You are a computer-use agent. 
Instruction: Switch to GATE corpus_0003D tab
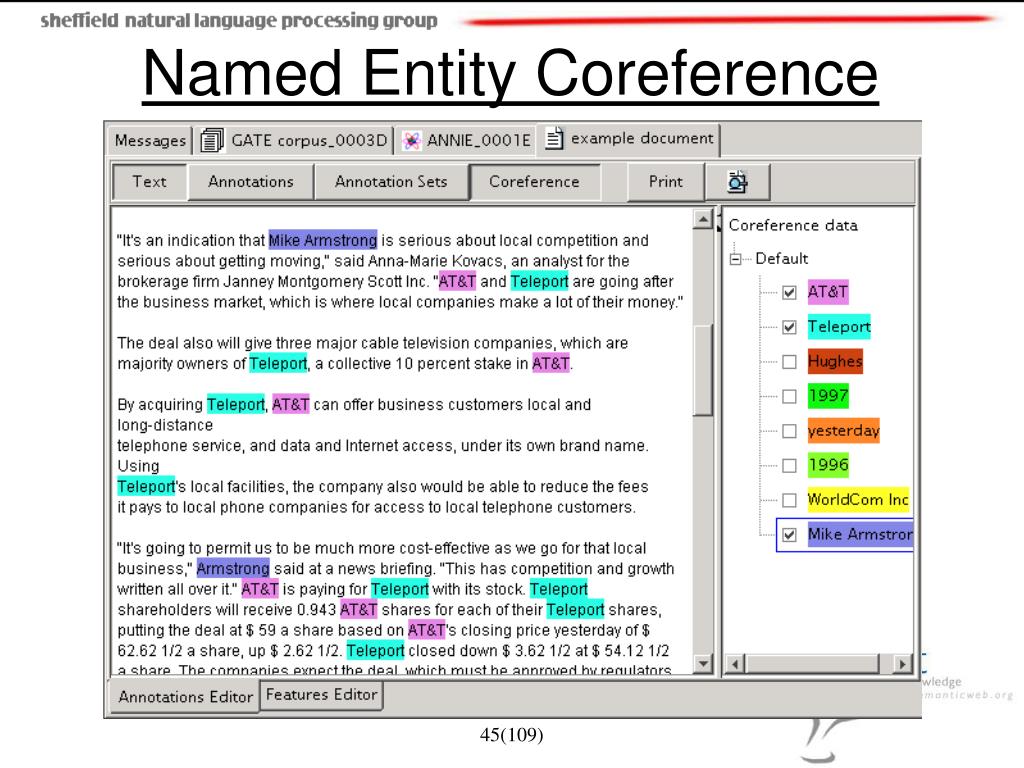click(295, 140)
